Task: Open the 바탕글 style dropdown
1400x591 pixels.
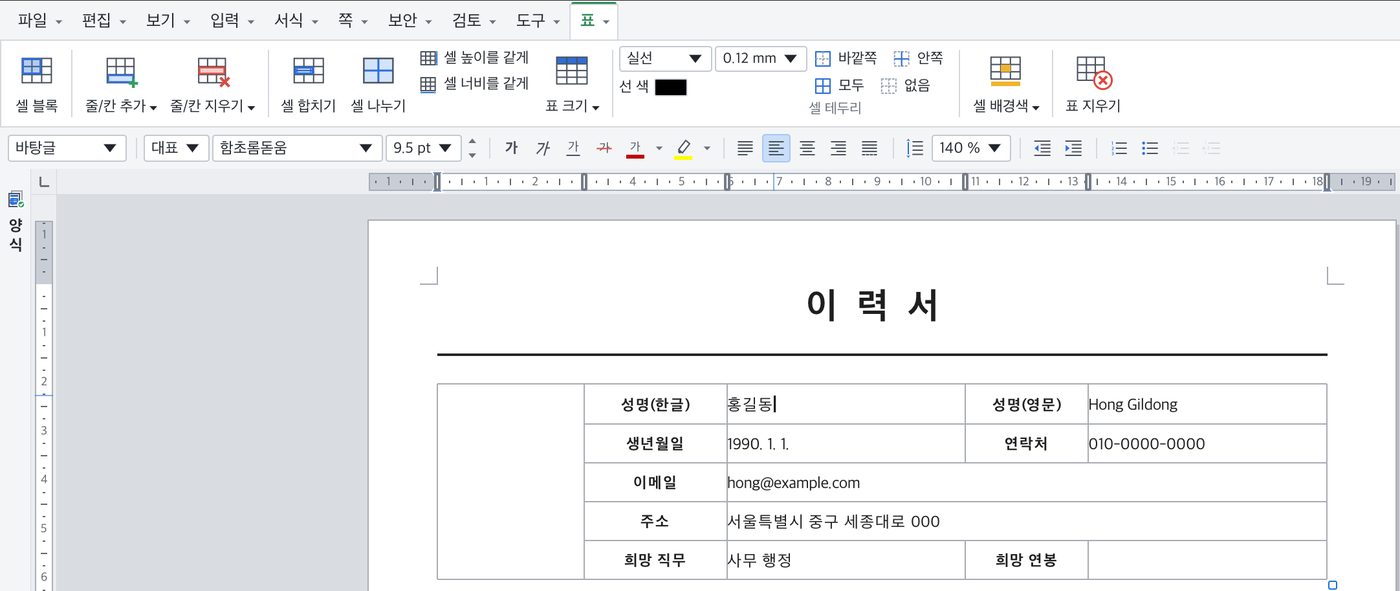Action: point(67,148)
